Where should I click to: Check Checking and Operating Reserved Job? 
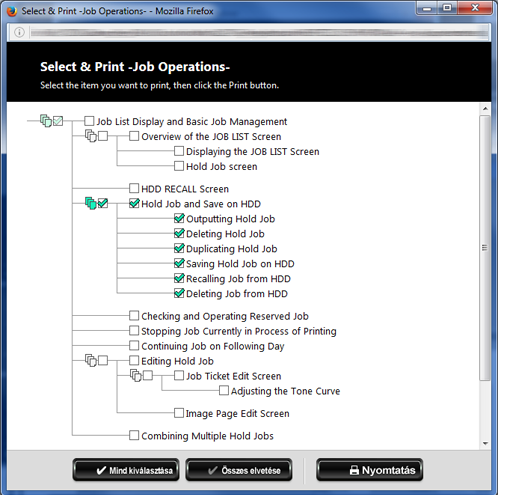(134, 316)
